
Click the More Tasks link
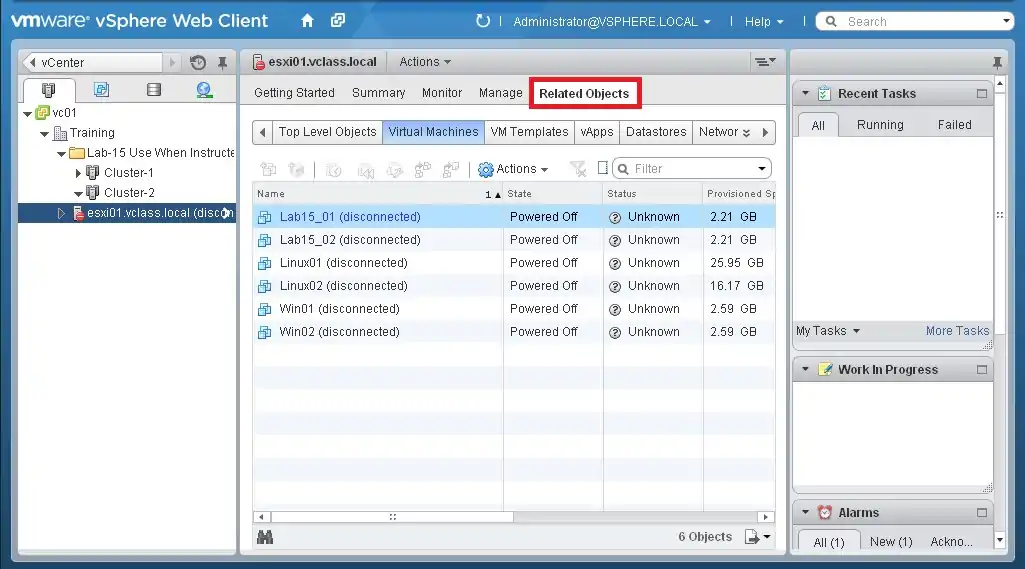click(957, 331)
